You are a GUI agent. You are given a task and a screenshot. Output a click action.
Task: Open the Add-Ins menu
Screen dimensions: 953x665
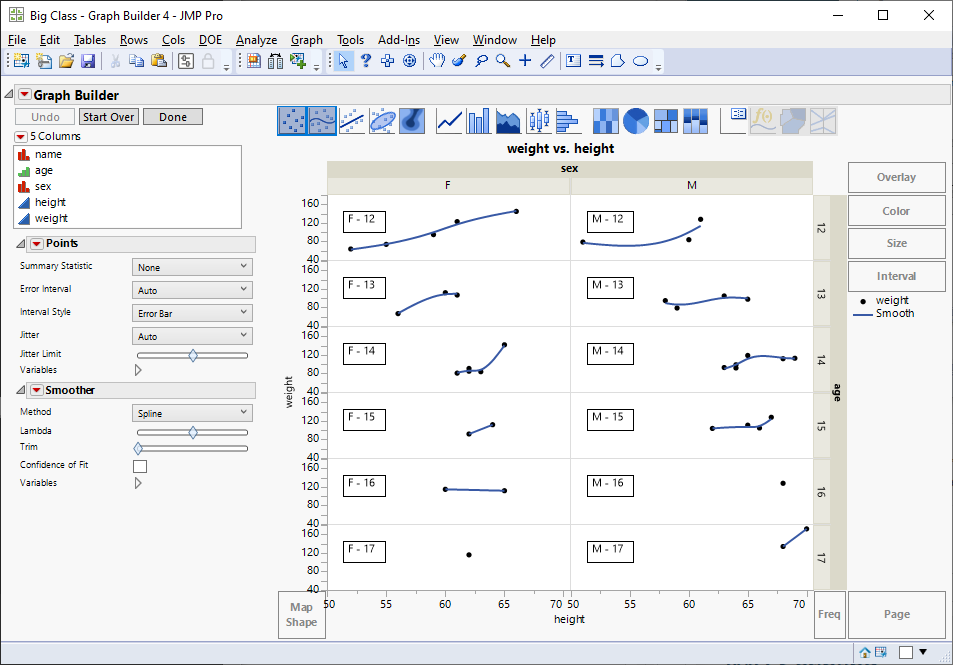(399, 40)
